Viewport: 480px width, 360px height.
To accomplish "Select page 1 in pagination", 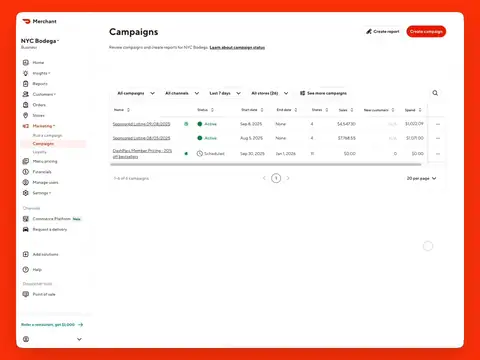I will 276,178.
